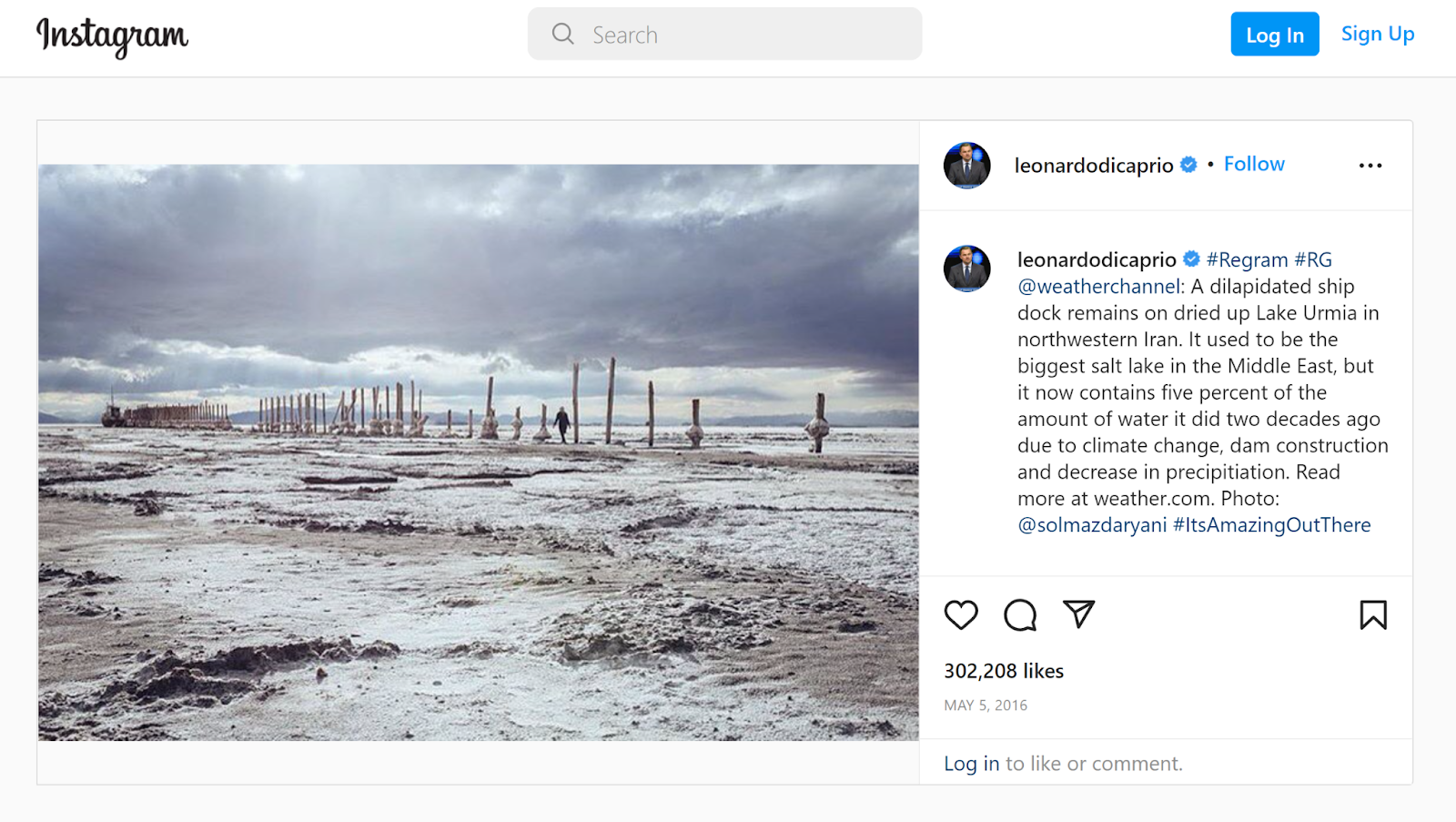Click the header profile avatar
Image resolution: width=1456 pixels, height=822 pixels.
(966, 166)
